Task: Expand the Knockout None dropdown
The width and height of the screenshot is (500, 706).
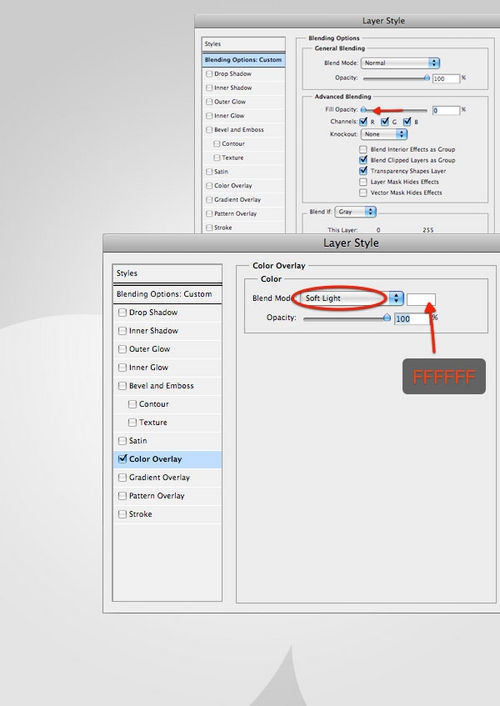Action: [x=384, y=134]
